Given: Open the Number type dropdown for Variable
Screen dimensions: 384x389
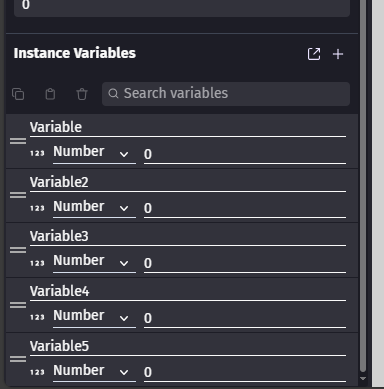Looking at the screenshot, I should [94, 153].
